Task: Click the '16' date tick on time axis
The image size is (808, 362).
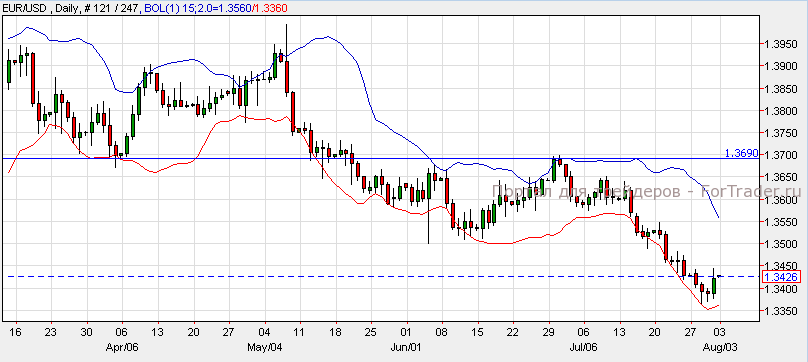Action: pyautogui.click(x=15, y=332)
